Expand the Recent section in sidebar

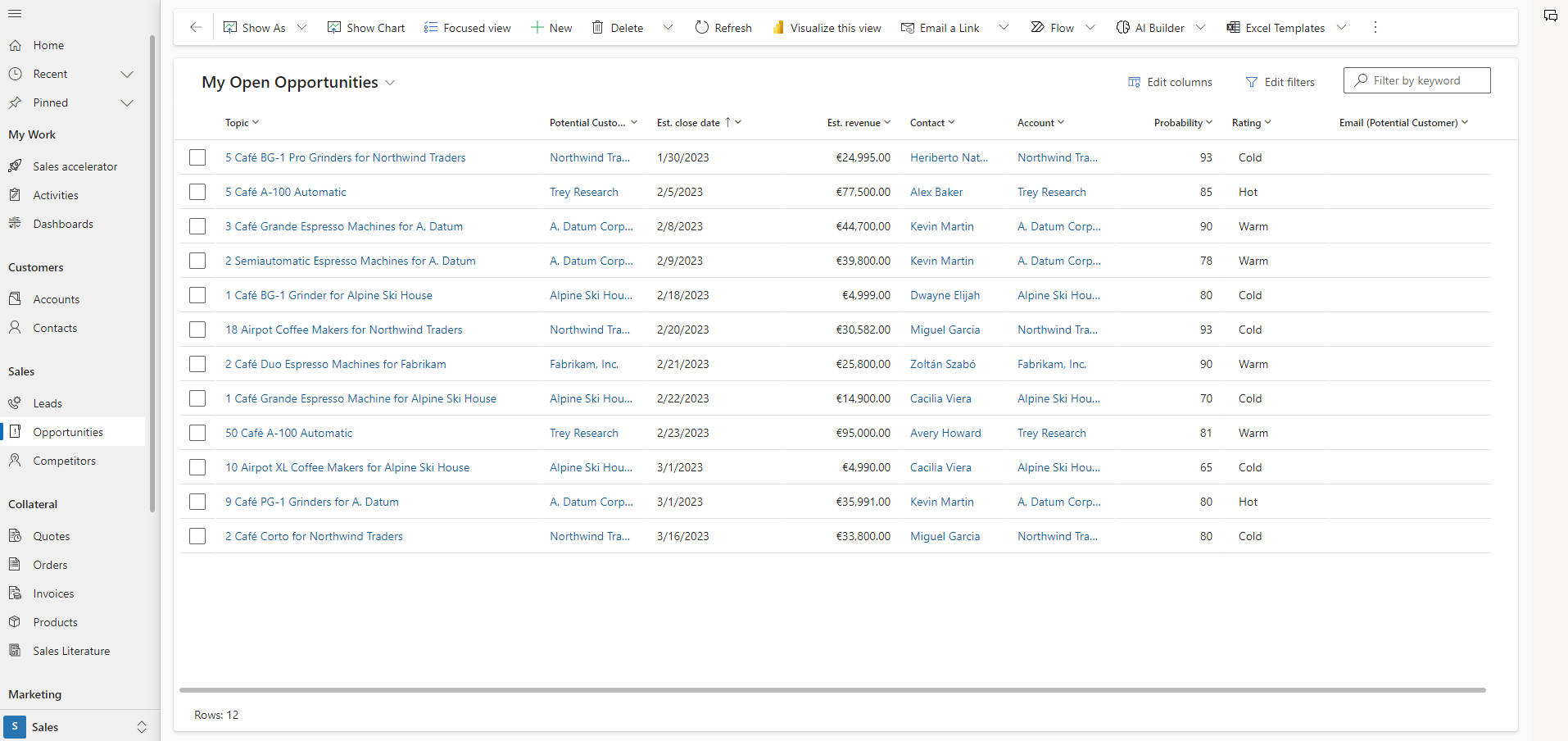(127, 74)
